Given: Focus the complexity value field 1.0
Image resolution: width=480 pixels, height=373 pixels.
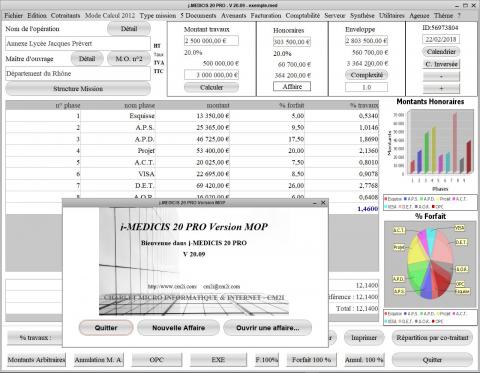Looking at the screenshot, I should (x=366, y=87).
